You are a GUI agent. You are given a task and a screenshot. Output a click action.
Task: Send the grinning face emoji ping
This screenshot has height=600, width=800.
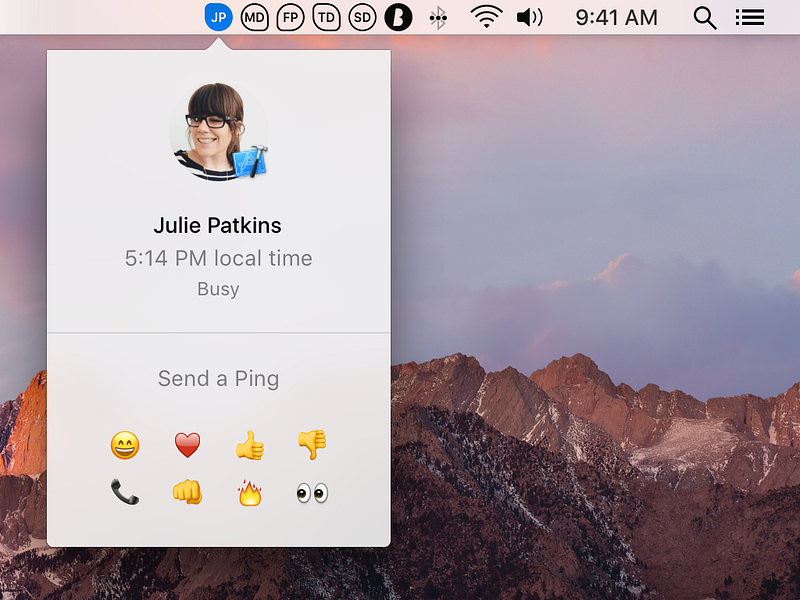tap(125, 445)
